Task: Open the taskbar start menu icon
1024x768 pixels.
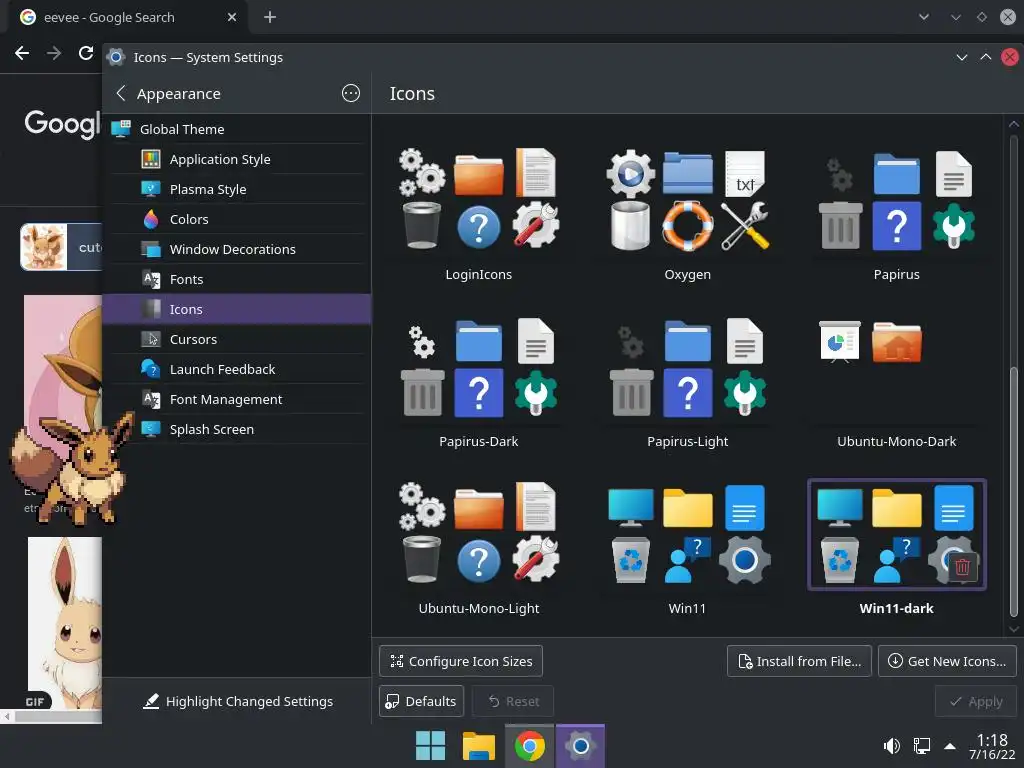Action: pyautogui.click(x=430, y=745)
